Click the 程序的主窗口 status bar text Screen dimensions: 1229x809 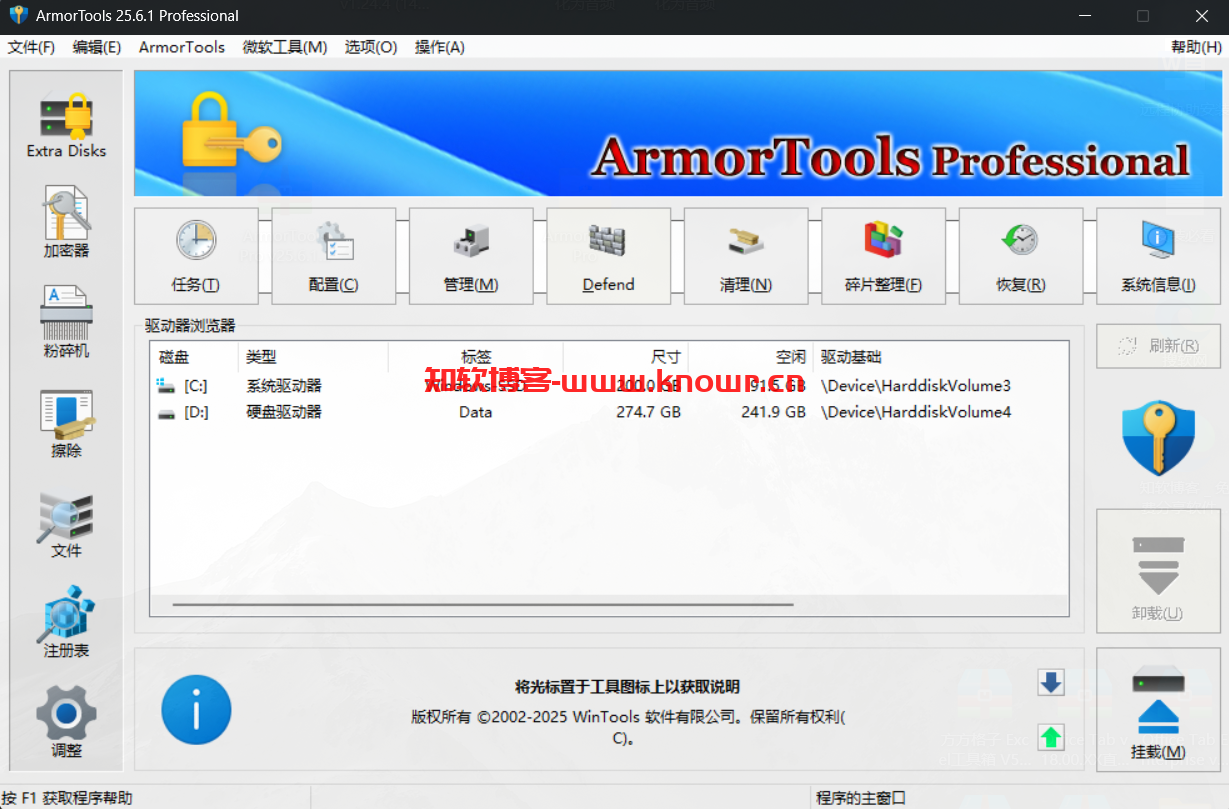pos(861,798)
